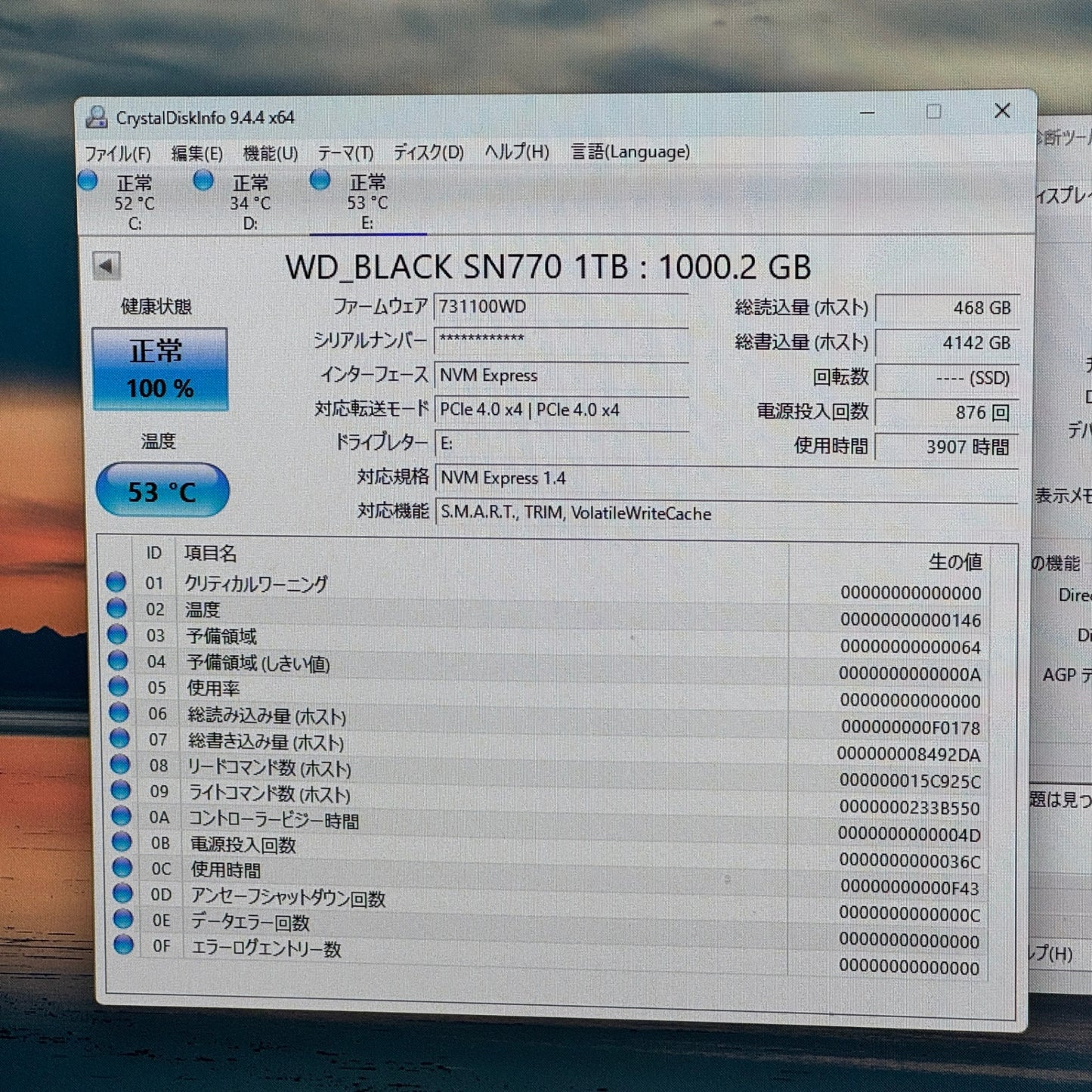Select the D: drive tab at 34 °C
This screenshot has width=1092, height=1092.
click(250, 202)
